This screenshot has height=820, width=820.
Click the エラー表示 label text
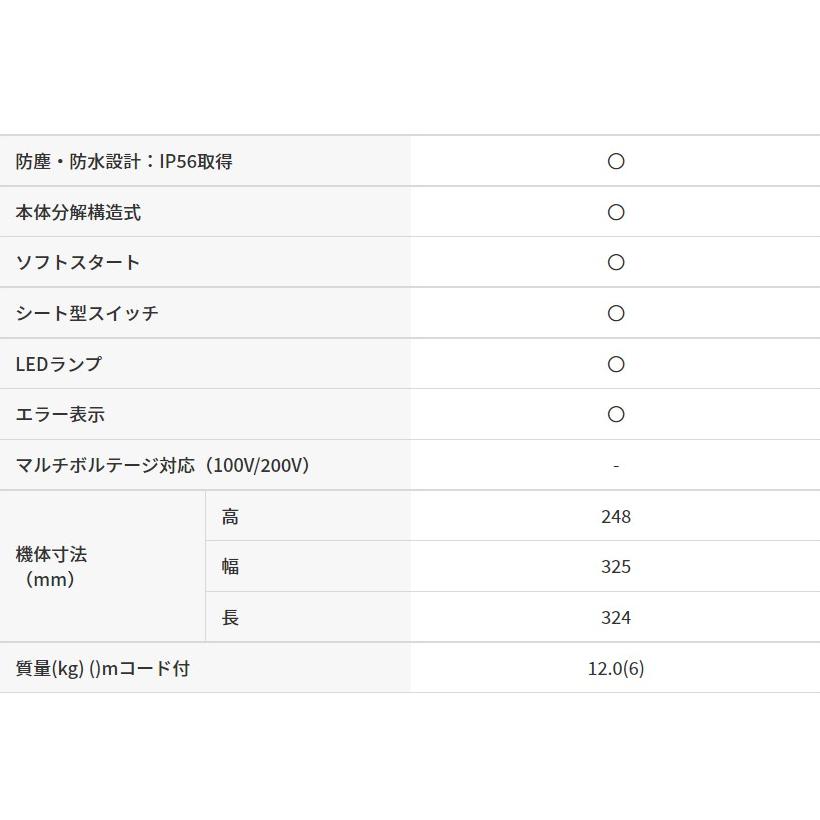60,414
